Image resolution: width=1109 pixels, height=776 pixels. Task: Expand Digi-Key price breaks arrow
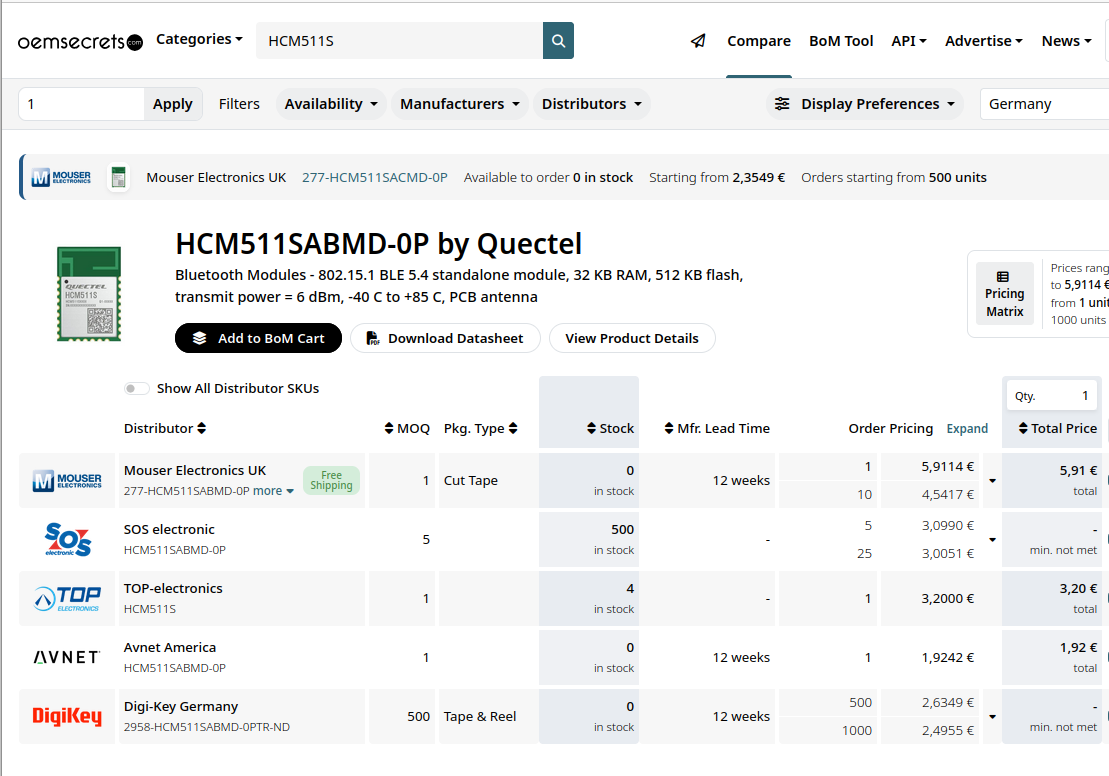point(992,716)
